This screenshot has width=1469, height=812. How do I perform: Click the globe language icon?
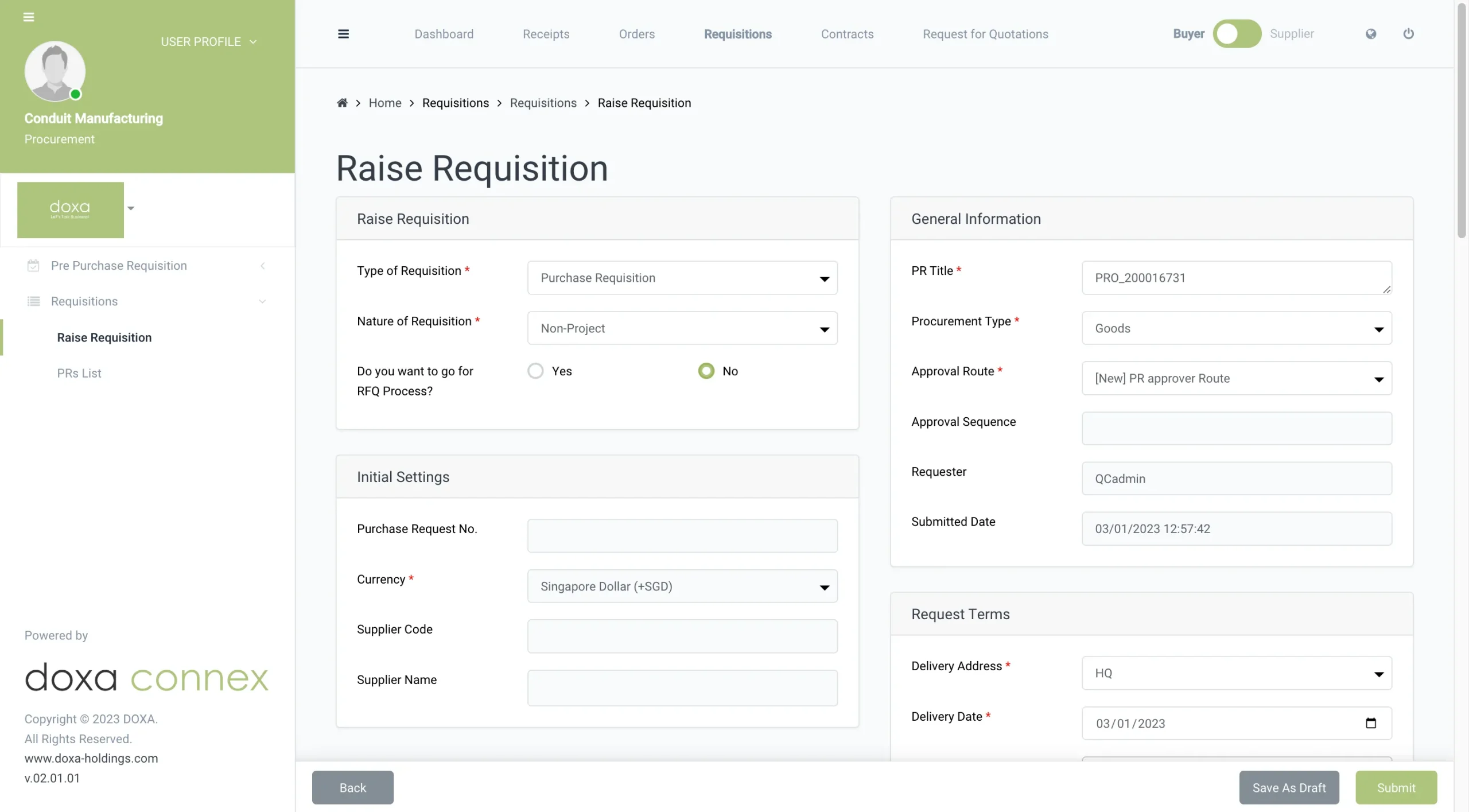point(1370,34)
